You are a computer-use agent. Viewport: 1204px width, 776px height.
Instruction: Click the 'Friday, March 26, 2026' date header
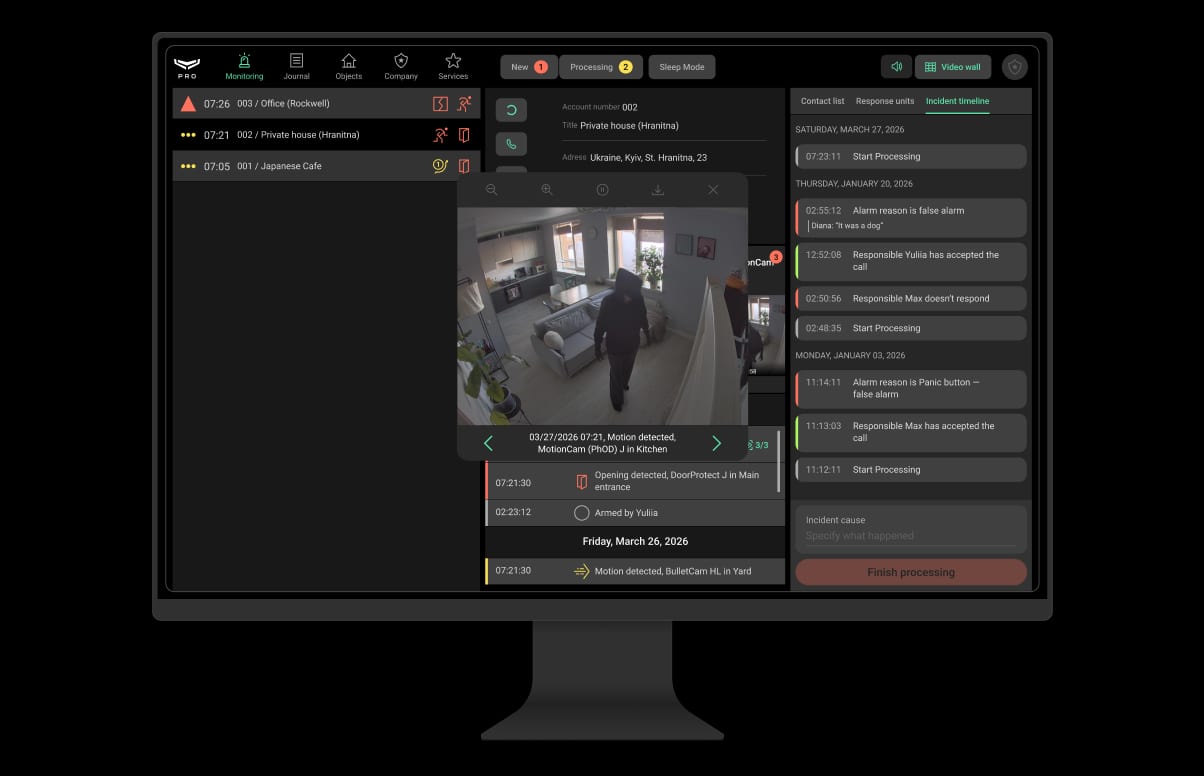pos(635,541)
